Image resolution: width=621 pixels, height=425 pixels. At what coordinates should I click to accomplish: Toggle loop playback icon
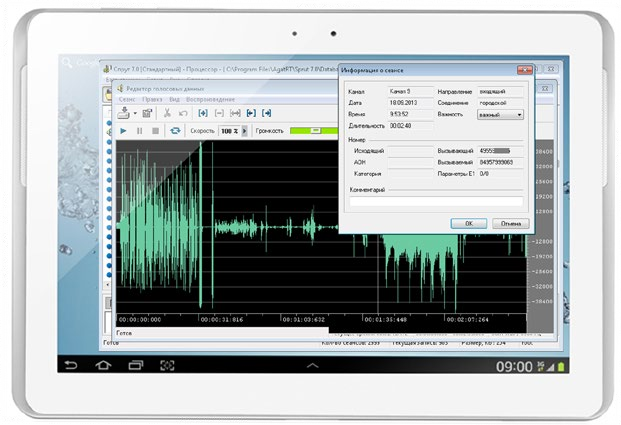[x=175, y=131]
